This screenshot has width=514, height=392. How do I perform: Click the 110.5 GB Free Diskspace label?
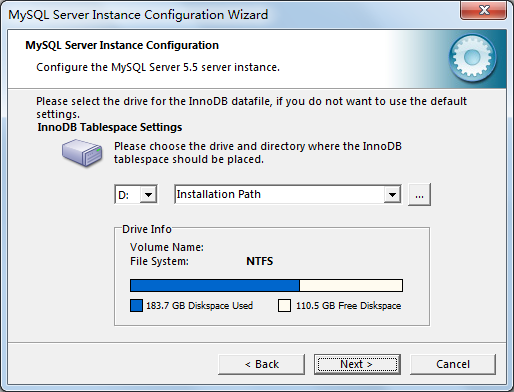pyautogui.click(x=348, y=306)
